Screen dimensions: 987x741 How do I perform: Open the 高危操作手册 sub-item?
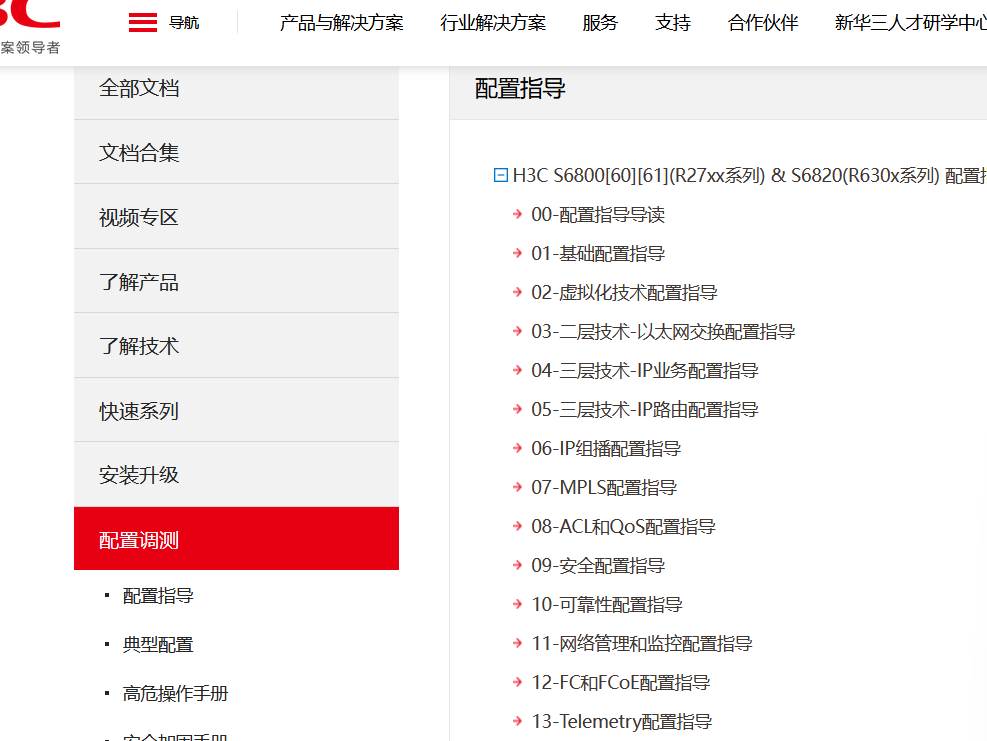(175, 693)
